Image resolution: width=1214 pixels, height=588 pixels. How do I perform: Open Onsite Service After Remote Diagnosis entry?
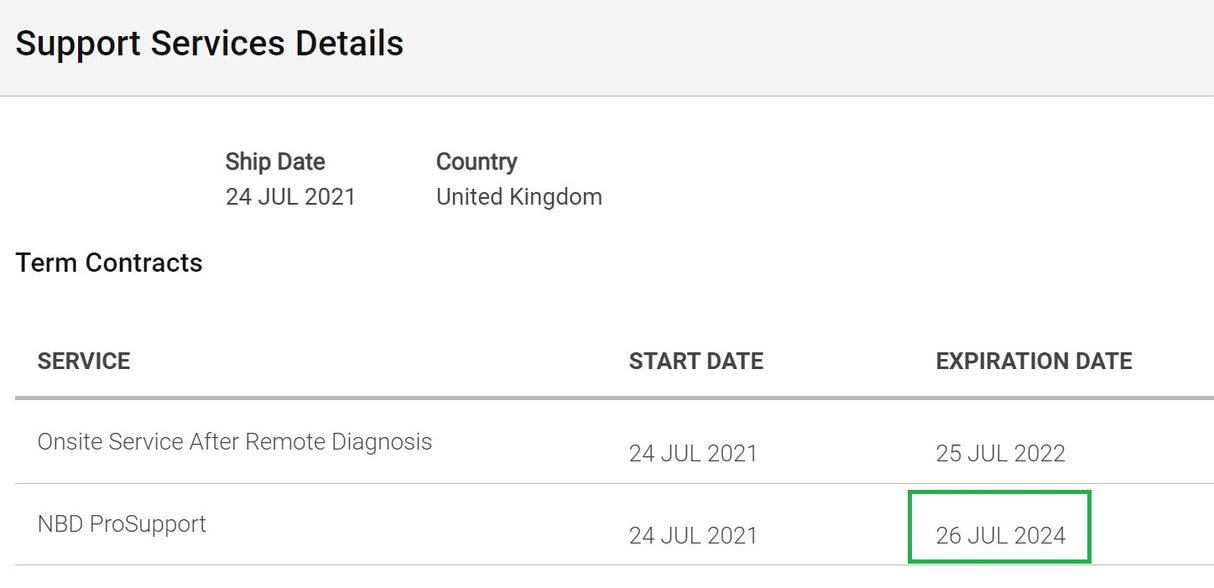234,442
